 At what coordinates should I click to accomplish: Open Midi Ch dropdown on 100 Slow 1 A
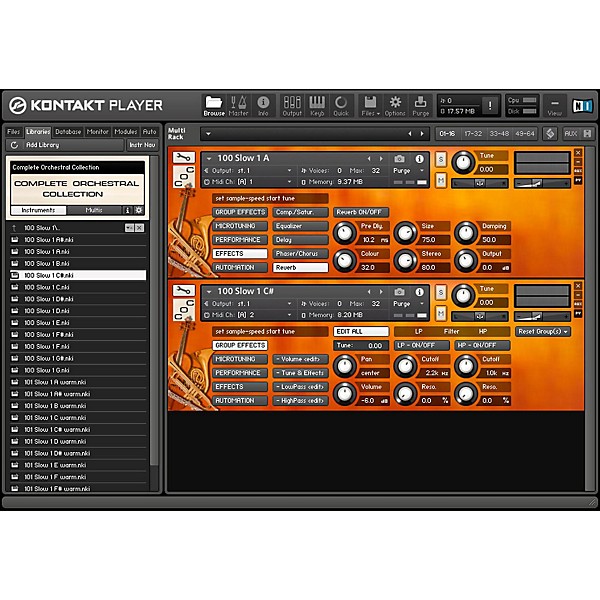point(248,182)
